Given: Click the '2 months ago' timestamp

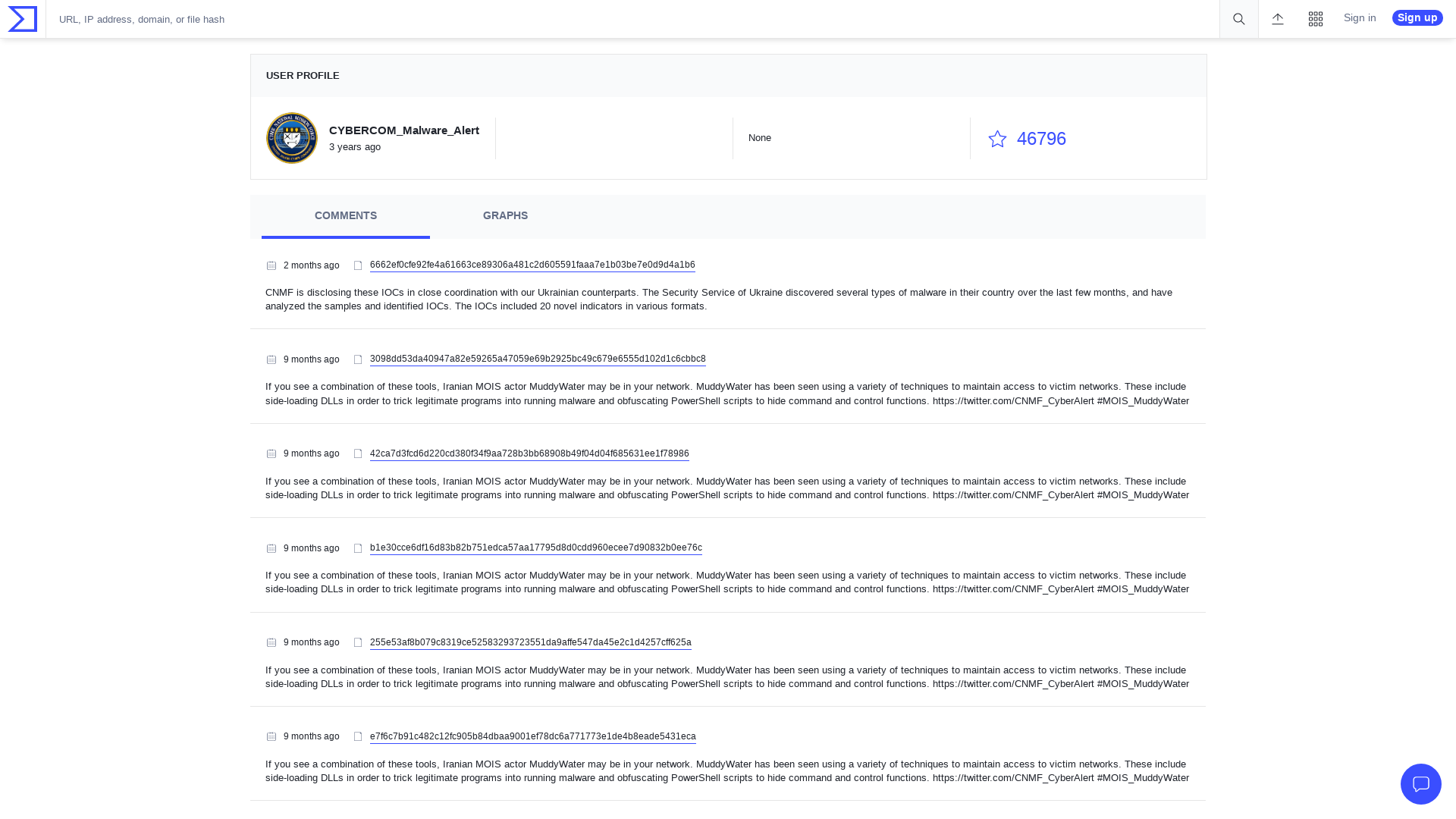Looking at the screenshot, I should (x=311, y=265).
